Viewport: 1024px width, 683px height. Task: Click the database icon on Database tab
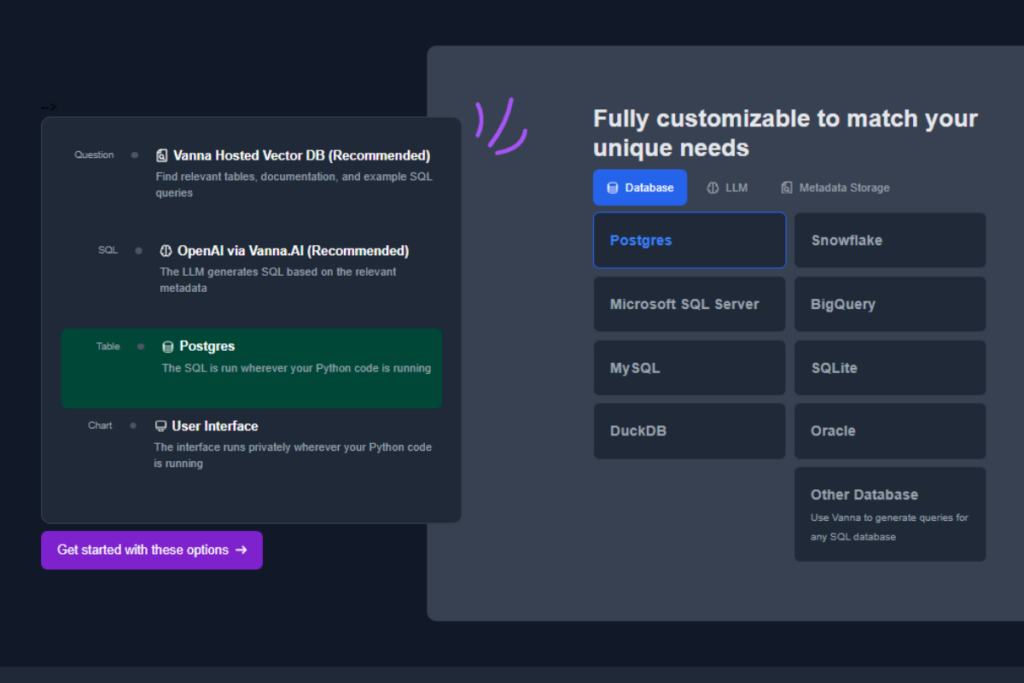(612, 188)
